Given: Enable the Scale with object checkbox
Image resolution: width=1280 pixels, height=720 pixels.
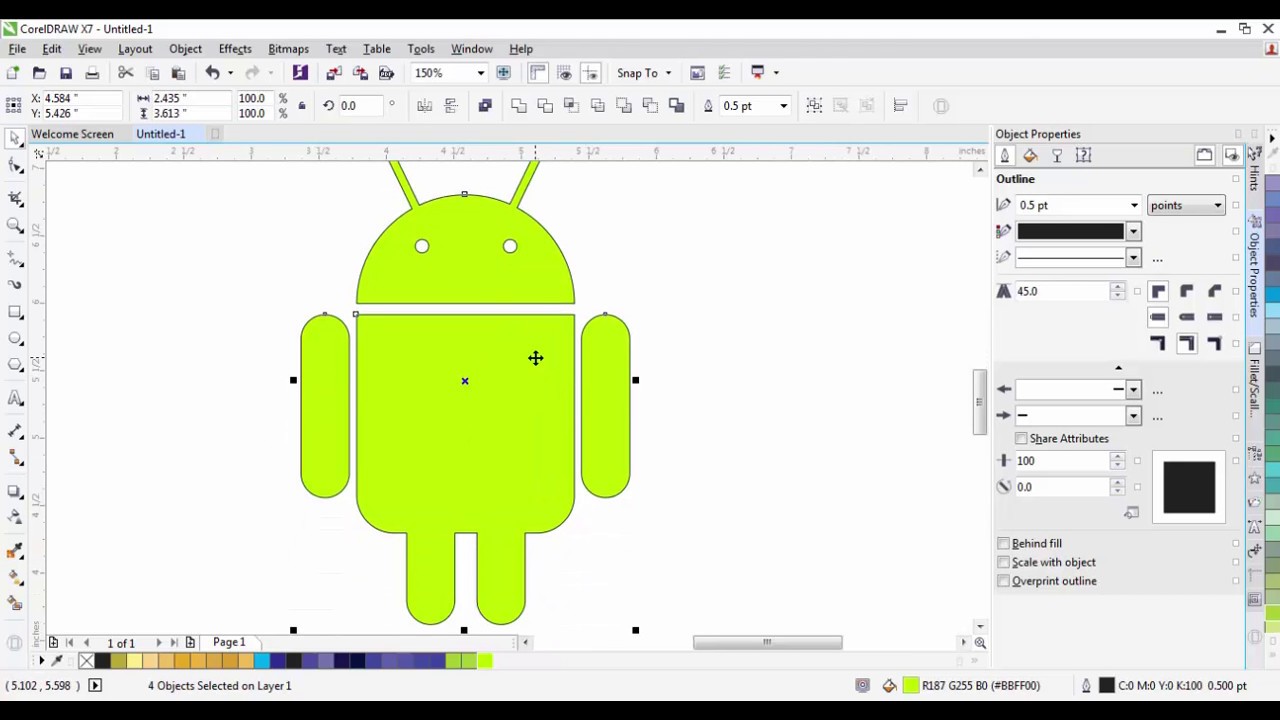Looking at the screenshot, I should click(1003, 563).
